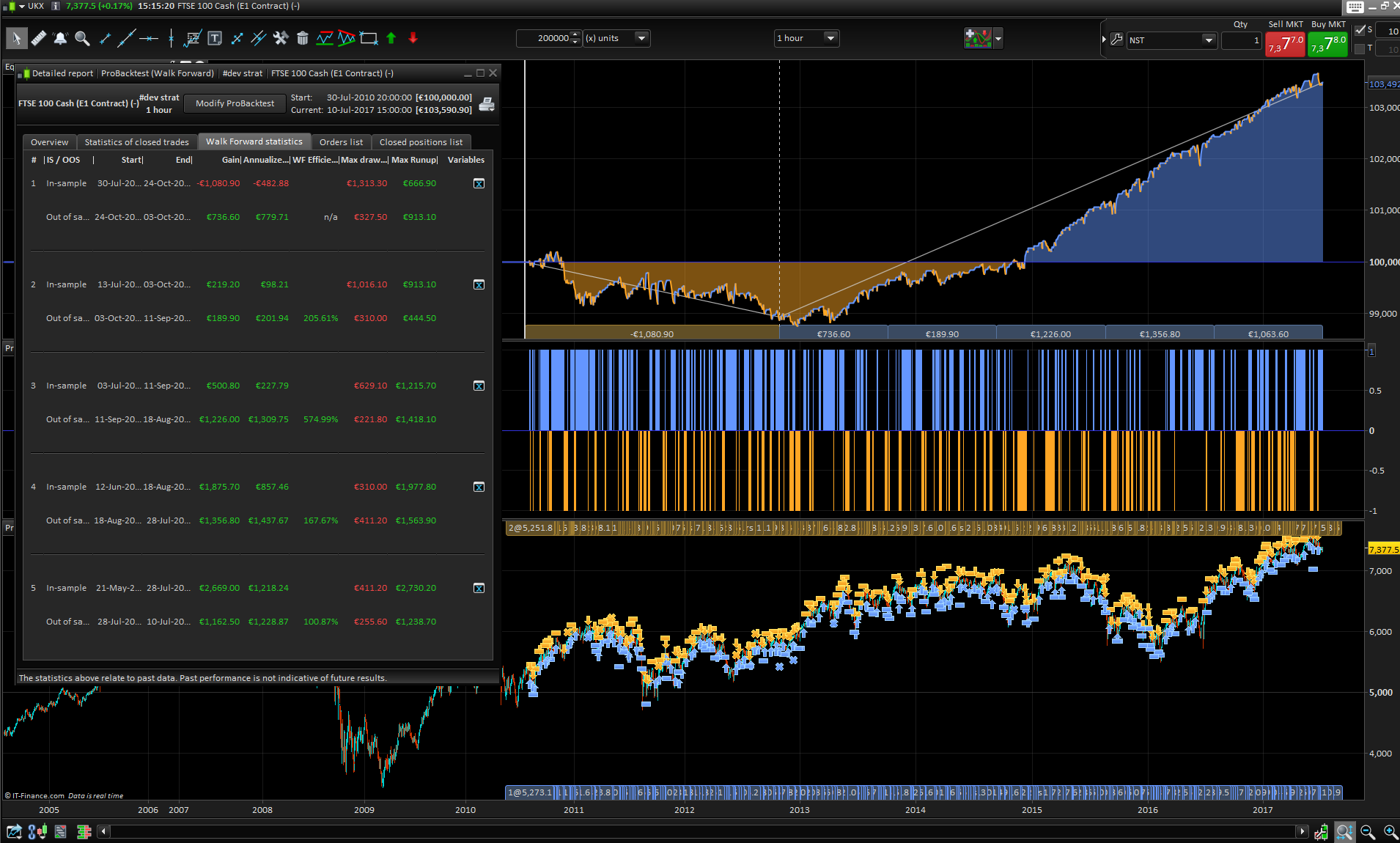Toggle the S stop checkbox
The width and height of the screenshot is (1400, 843).
tap(1360, 29)
